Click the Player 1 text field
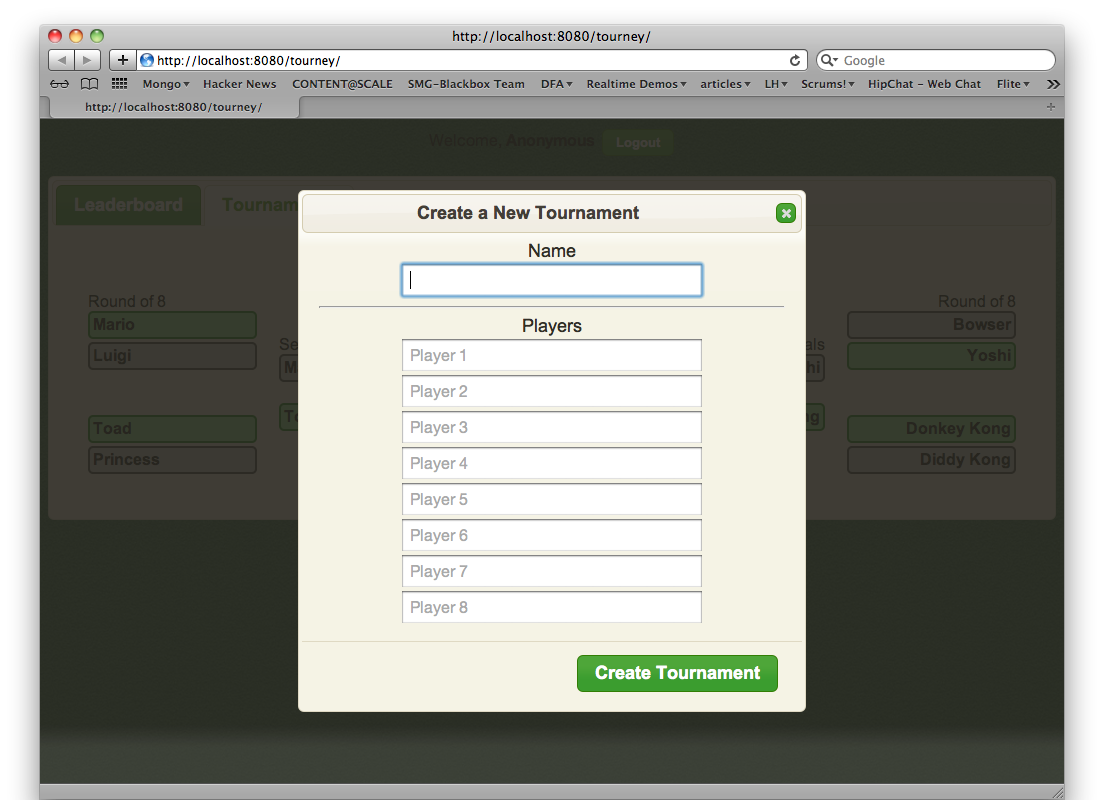The width and height of the screenshot is (1104, 800). 551,355
